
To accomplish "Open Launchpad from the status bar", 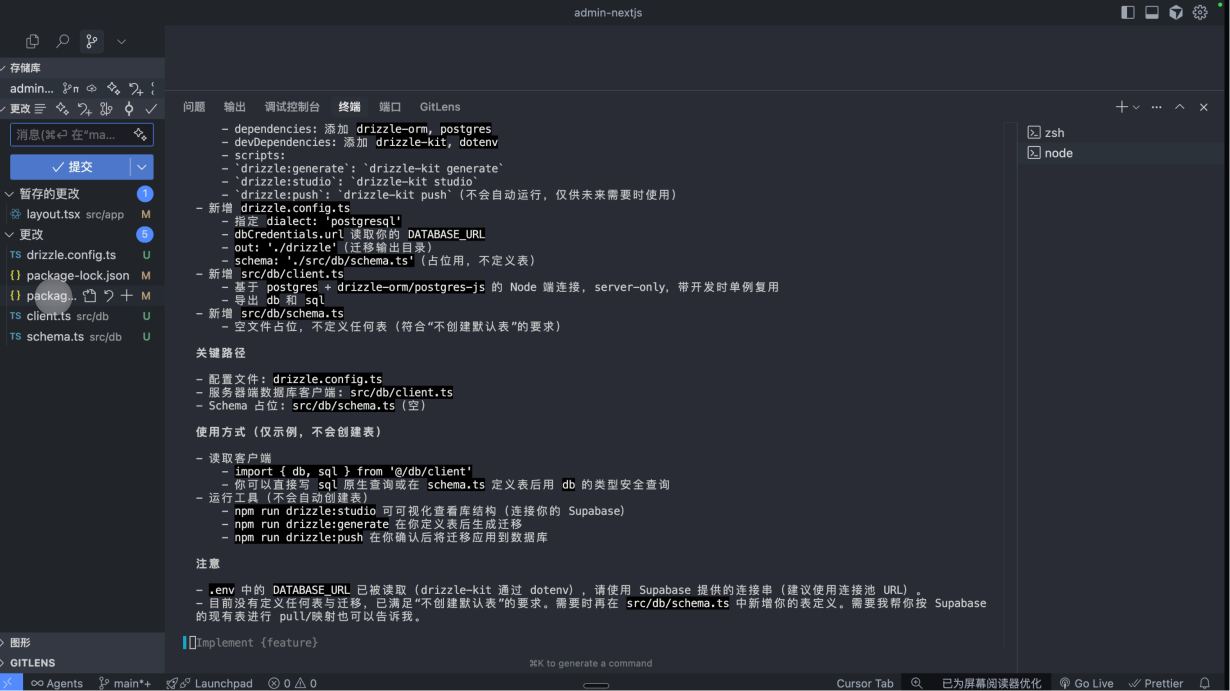I will coord(214,683).
